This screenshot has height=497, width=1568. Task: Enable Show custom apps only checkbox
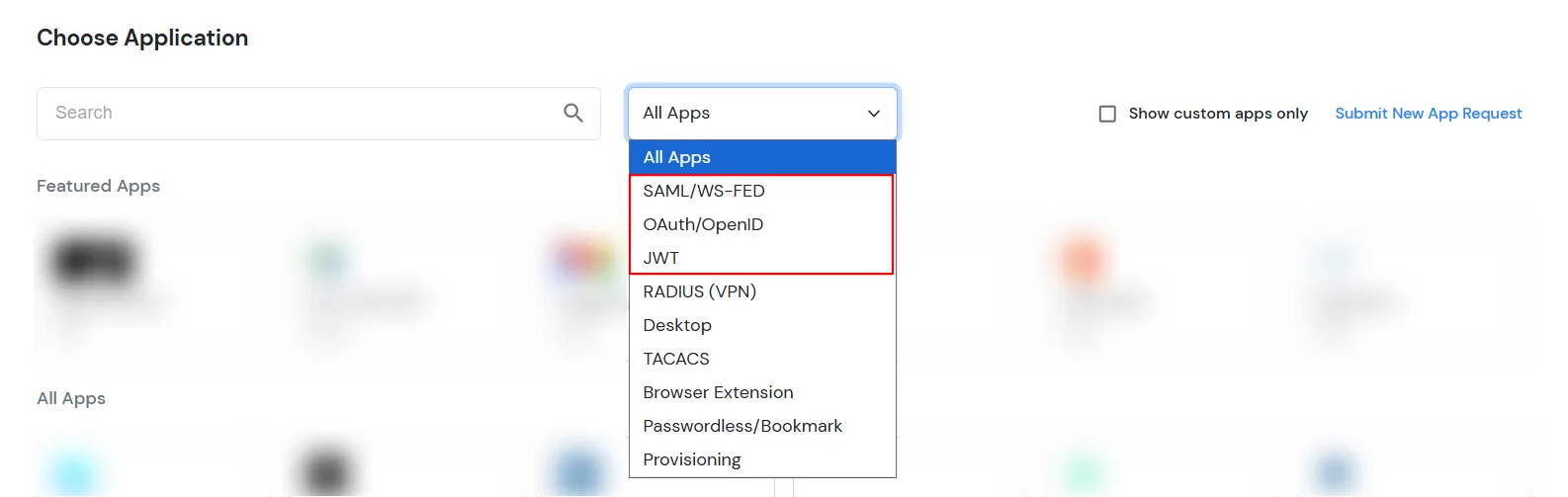tap(1107, 114)
